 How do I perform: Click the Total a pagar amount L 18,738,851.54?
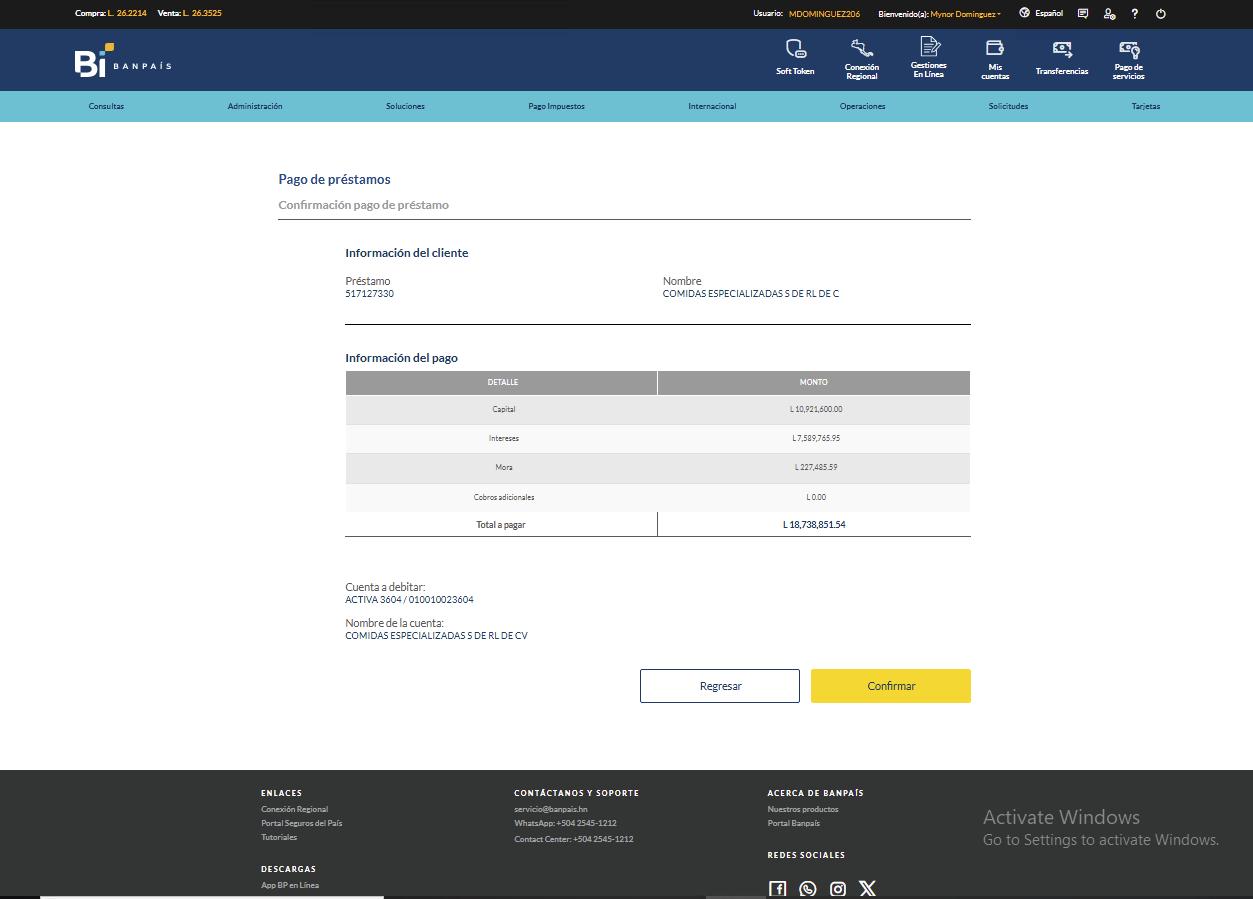[814, 524]
